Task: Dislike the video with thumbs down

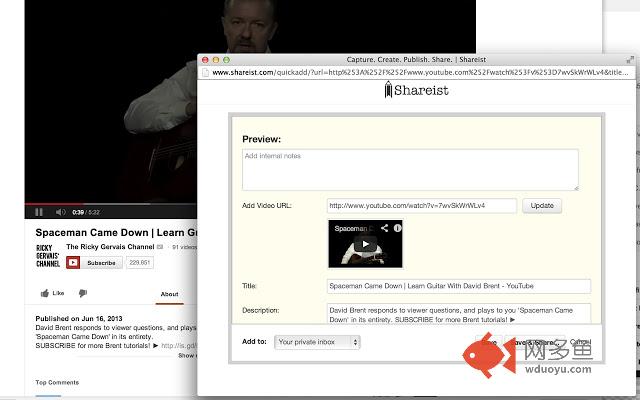Action: pyautogui.click(x=83, y=293)
